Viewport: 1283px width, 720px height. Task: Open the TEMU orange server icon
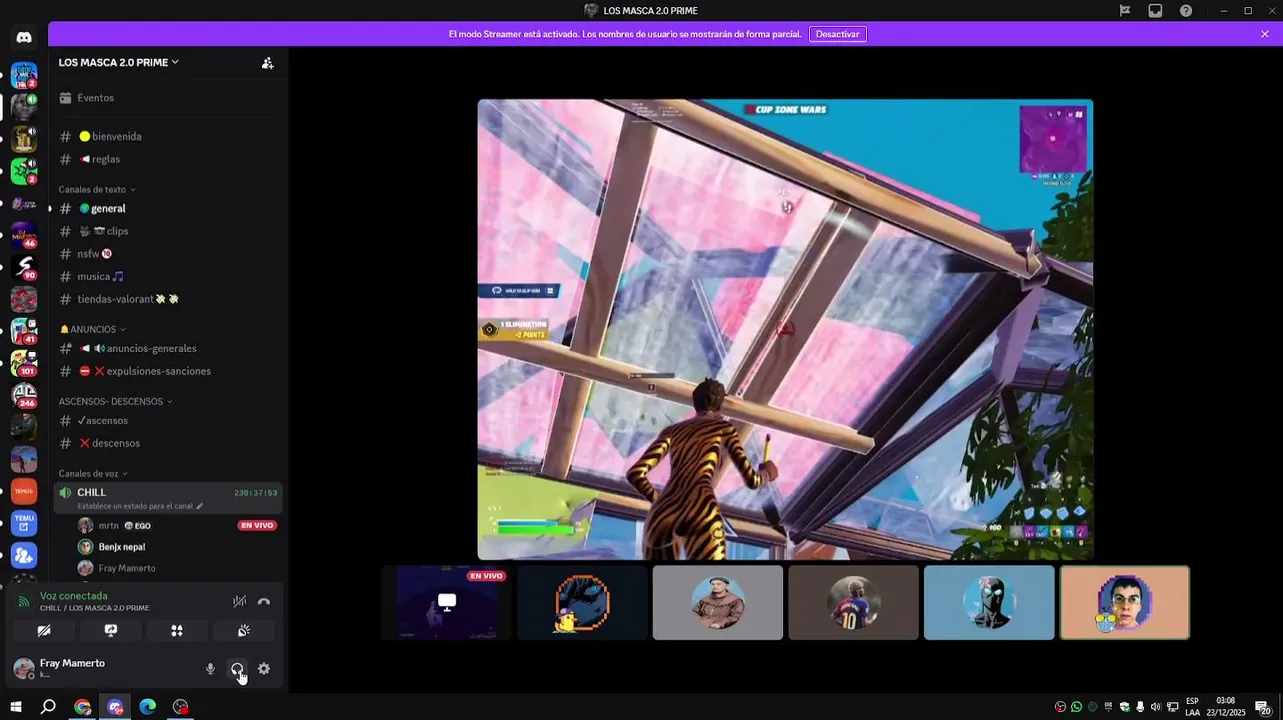[24, 491]
